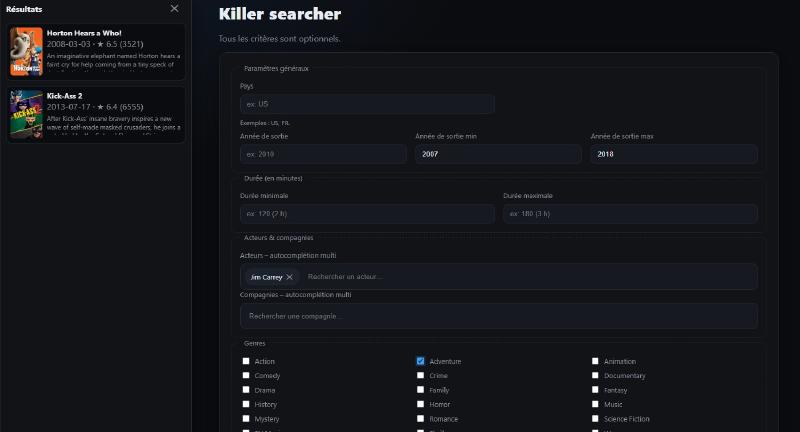
Task: Click the Durée (en minutes) section label
Action: (273, 179)
